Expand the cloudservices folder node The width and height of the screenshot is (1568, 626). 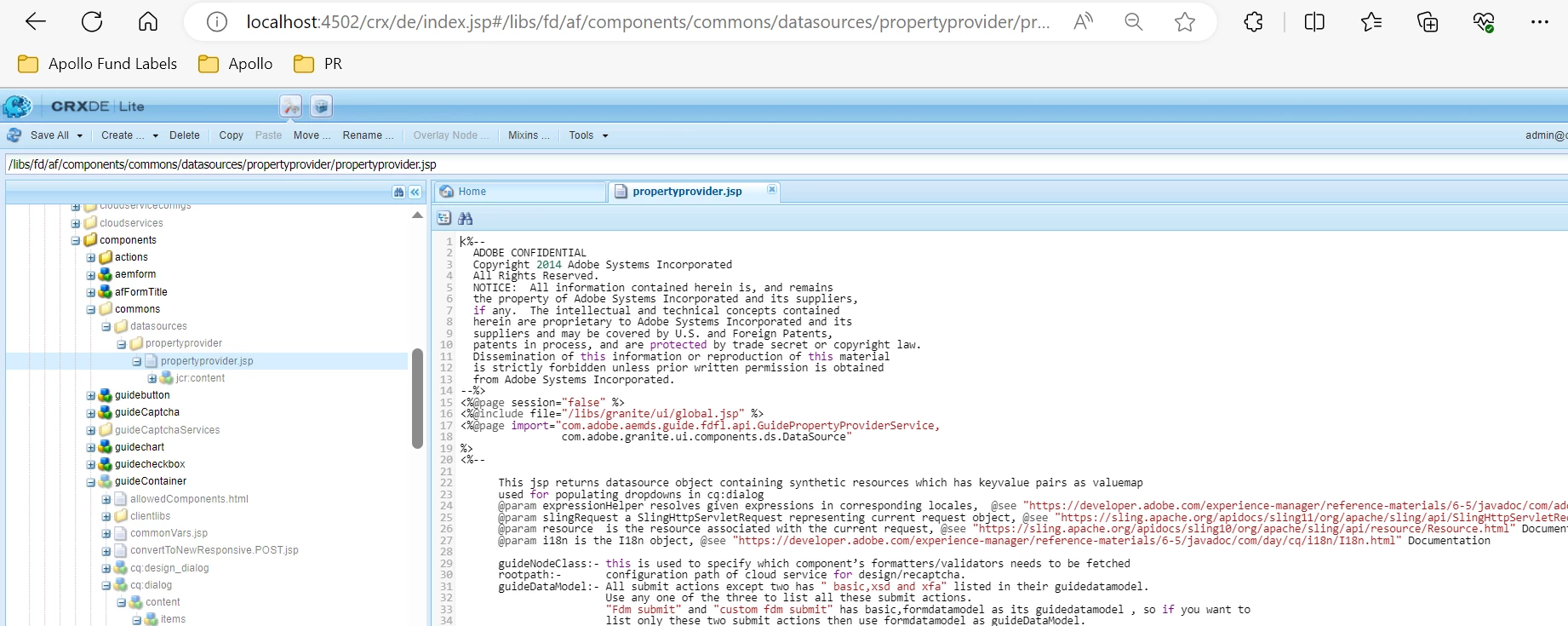[76, 223]
